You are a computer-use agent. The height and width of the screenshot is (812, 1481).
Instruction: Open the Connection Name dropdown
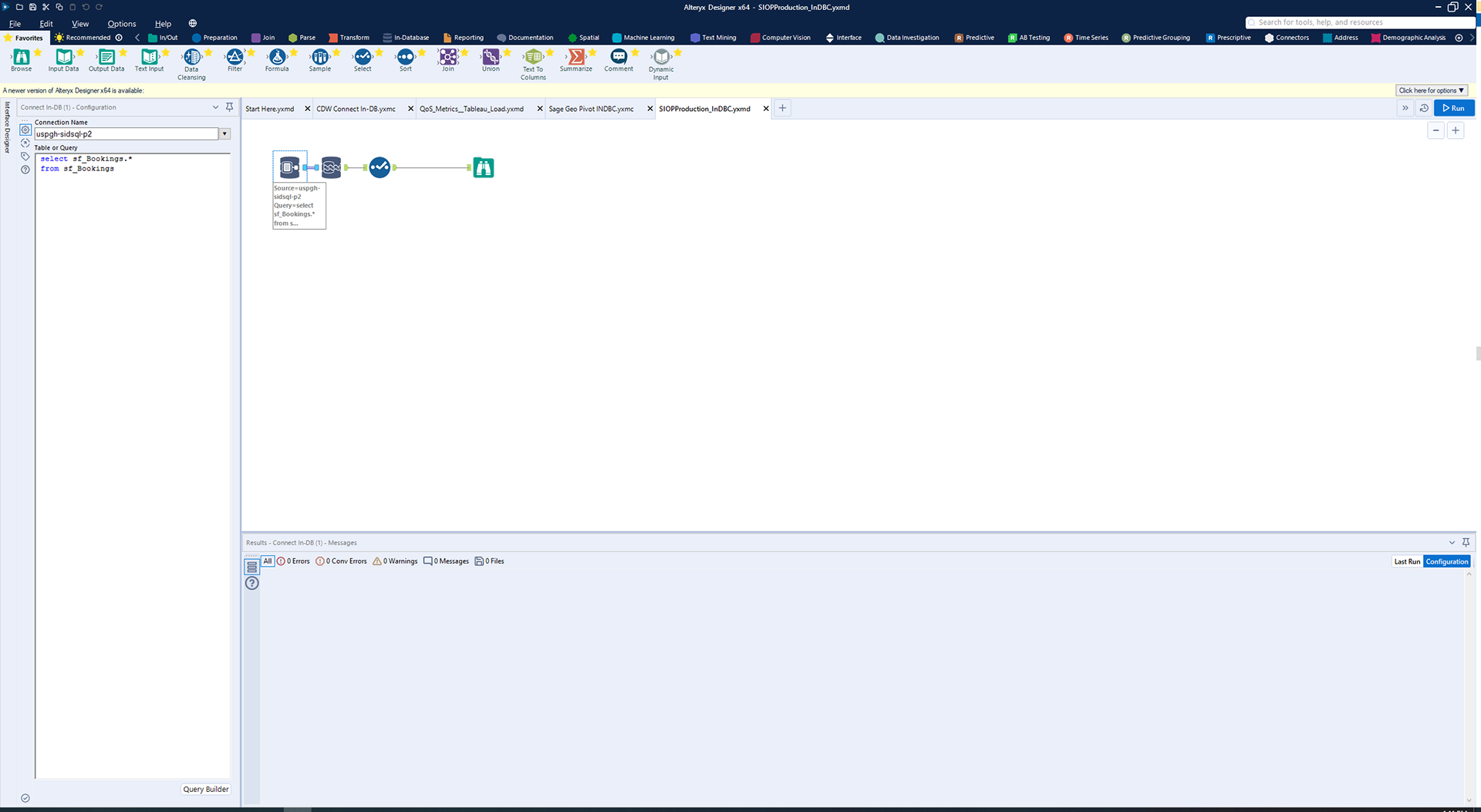(x=224, y=134)
